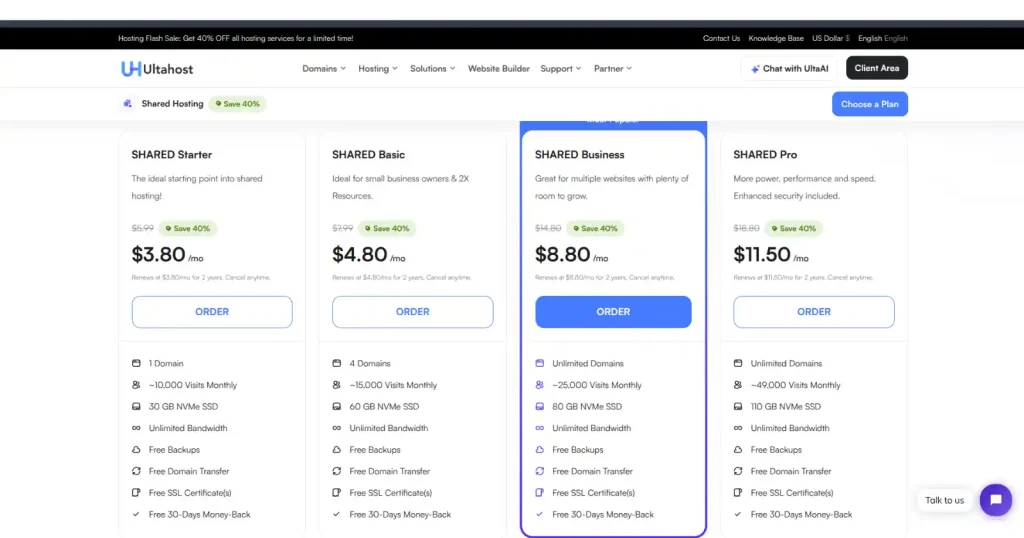Viewport: 1024px width, 538px height.
Task: Open Website Builder page
Action: coord(498,69)
